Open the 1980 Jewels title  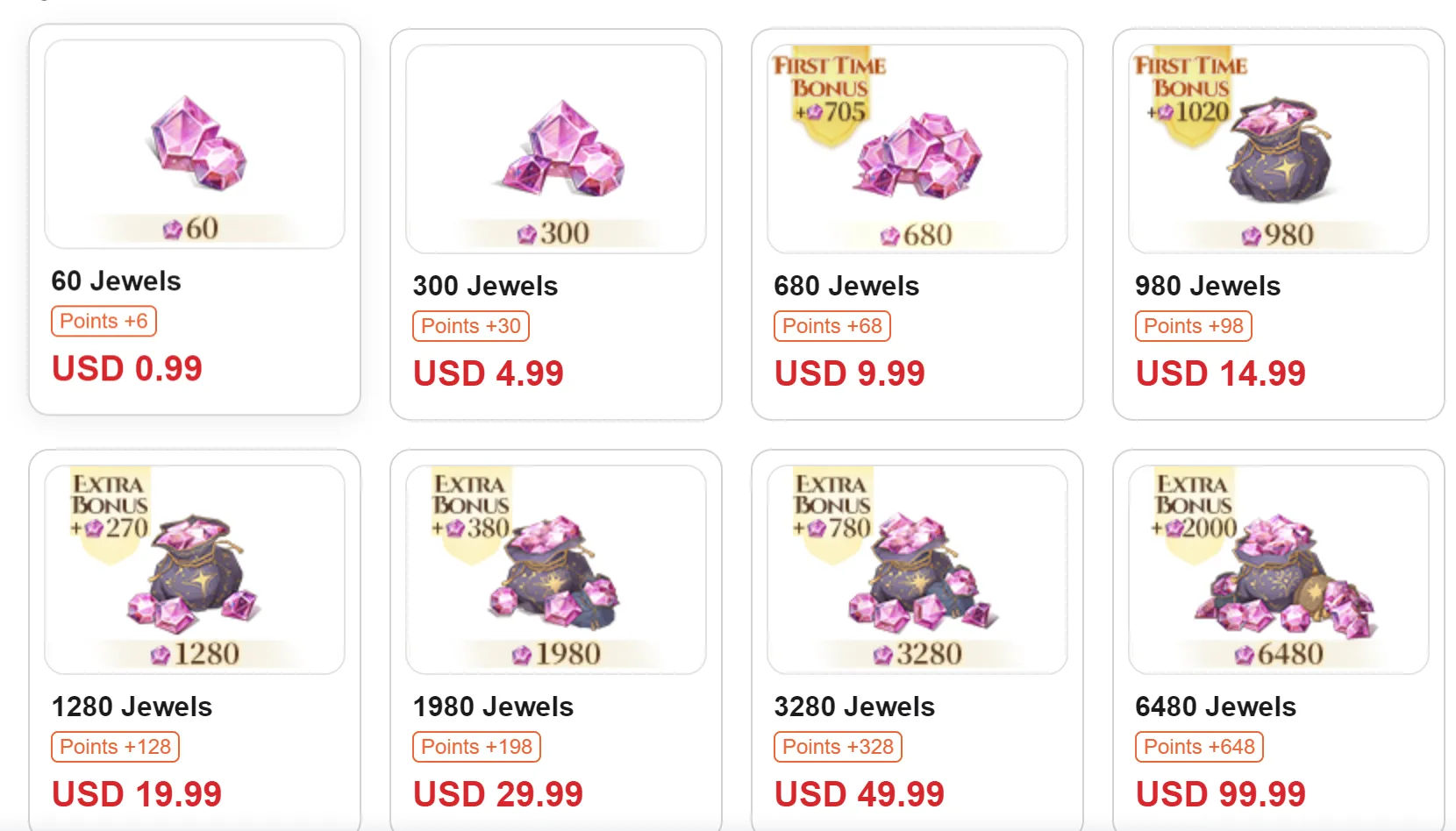coord(493,707)
